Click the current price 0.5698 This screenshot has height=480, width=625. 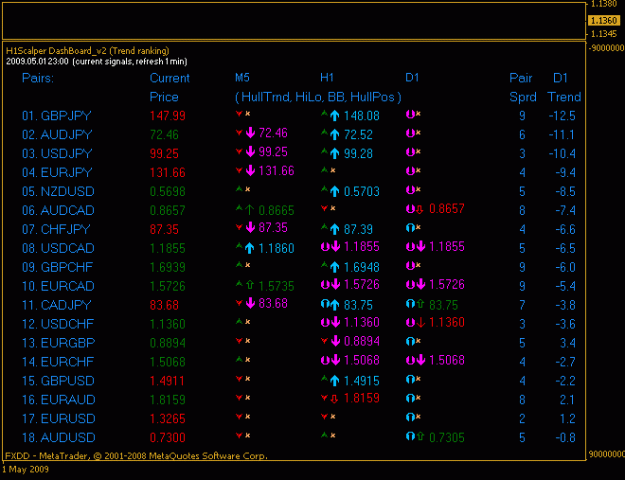[x=167, y=191]
